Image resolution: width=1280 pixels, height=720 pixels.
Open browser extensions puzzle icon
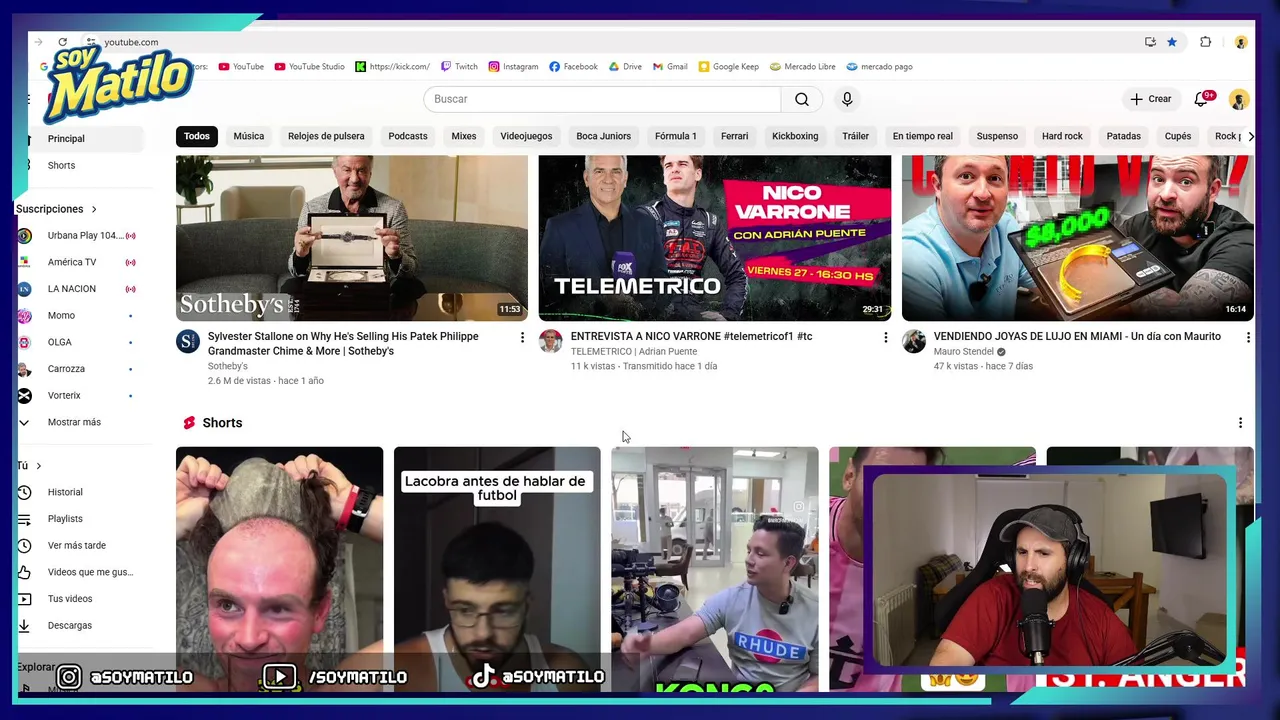(x=1205, y=42)
